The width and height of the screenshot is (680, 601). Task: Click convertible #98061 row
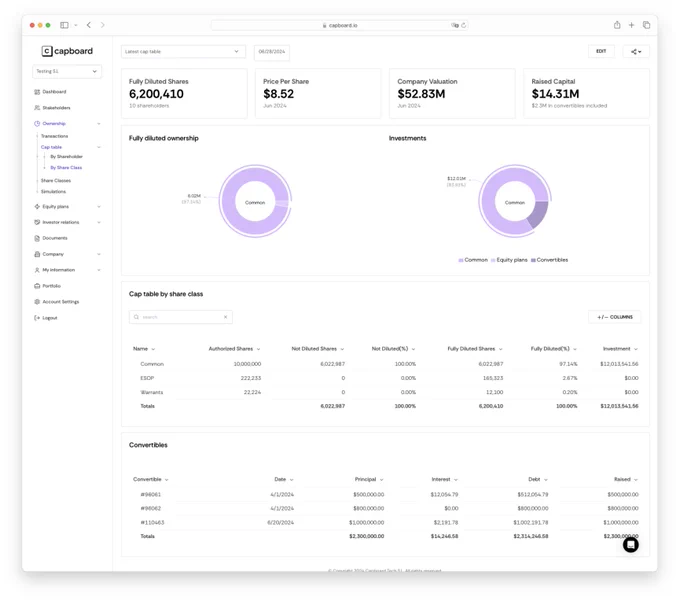tap(385, 495)
